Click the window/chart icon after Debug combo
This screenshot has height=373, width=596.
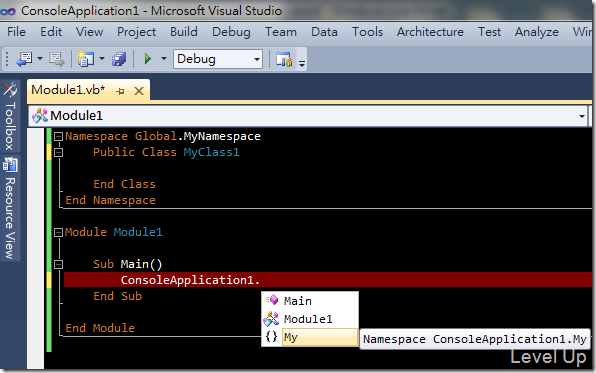click(x=284, y=60)
